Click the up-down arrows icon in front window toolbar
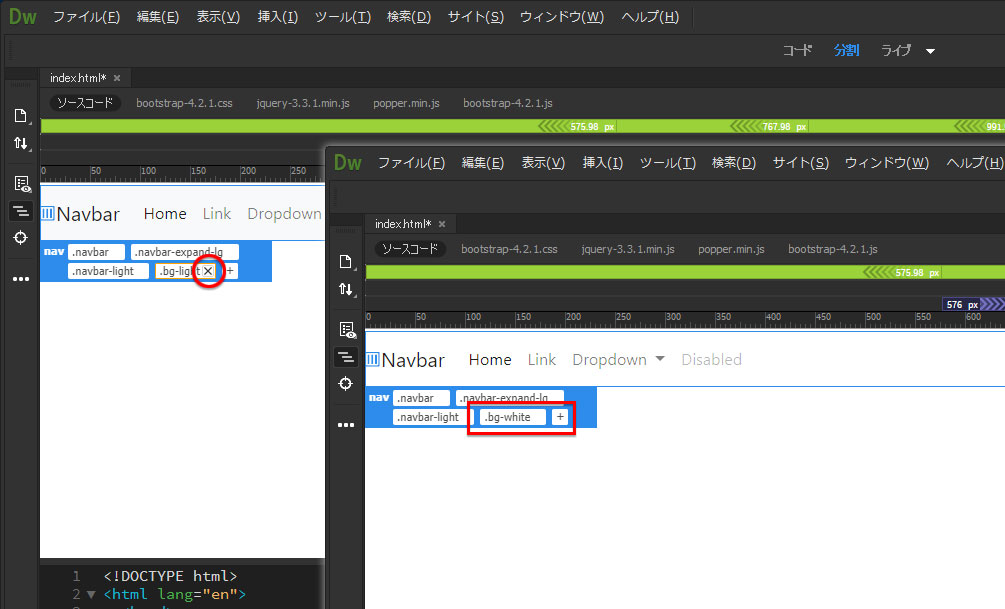Image resolution: width=1005 pixels, height=609 pixels. (x=346, y=290)
